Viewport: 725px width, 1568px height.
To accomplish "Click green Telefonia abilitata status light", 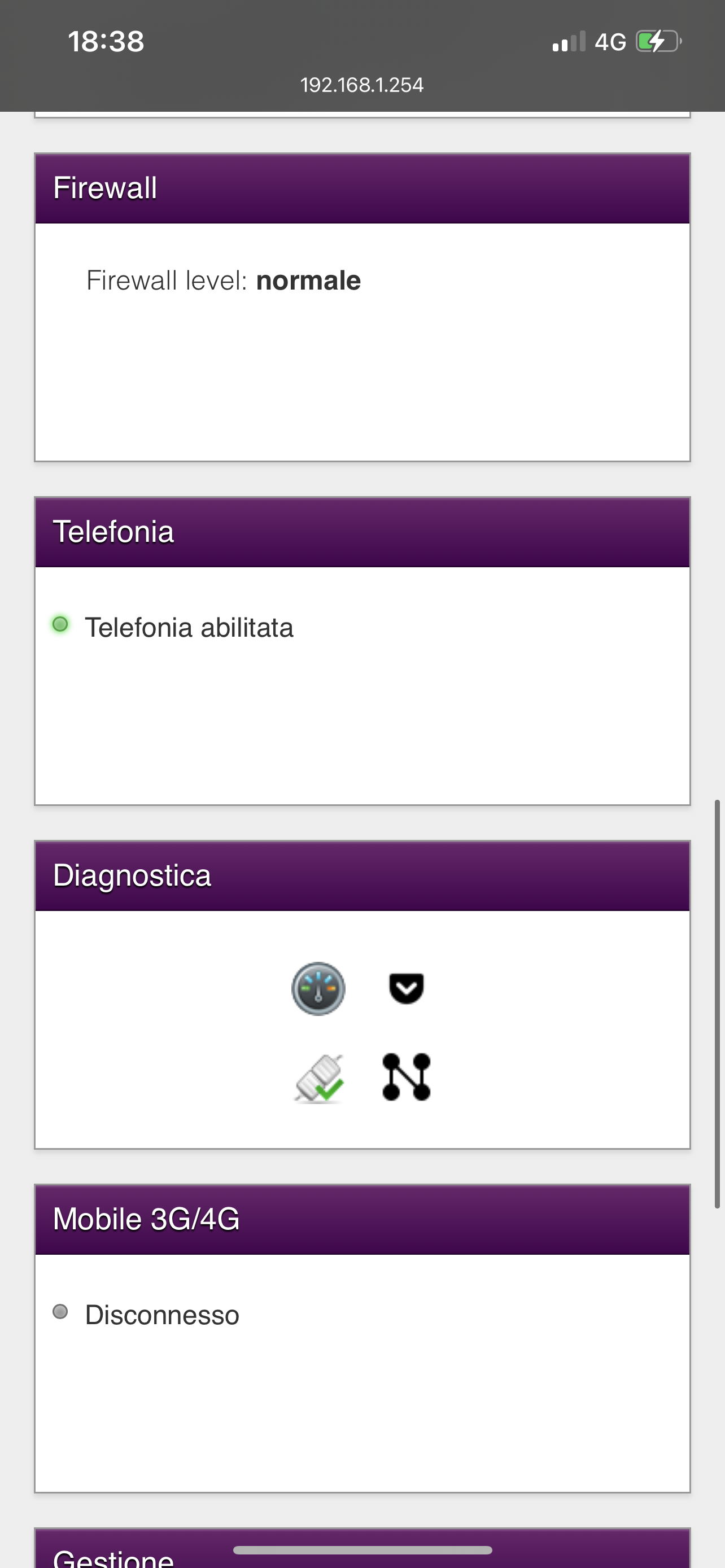I will pos(60,624).
